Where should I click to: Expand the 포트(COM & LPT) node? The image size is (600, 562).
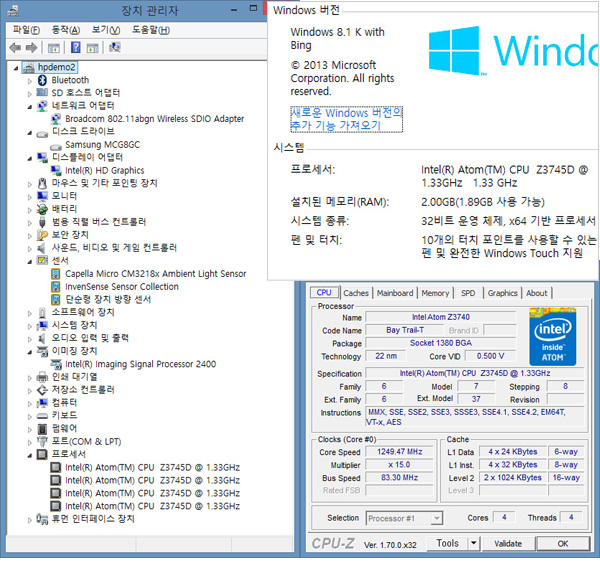click(x=30, y=443)
